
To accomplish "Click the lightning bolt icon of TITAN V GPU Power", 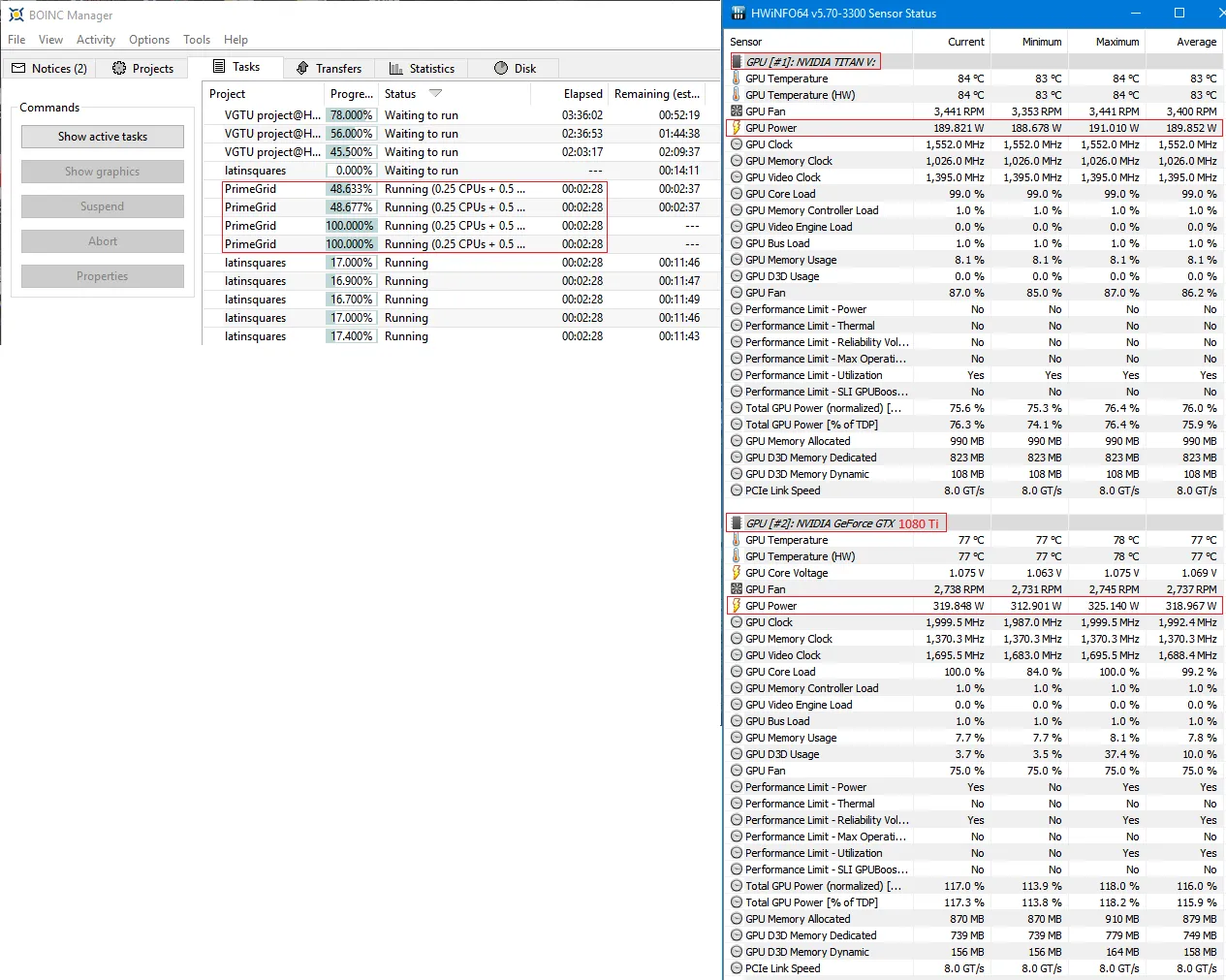I will pyautogui.click(x=737, y=128).
